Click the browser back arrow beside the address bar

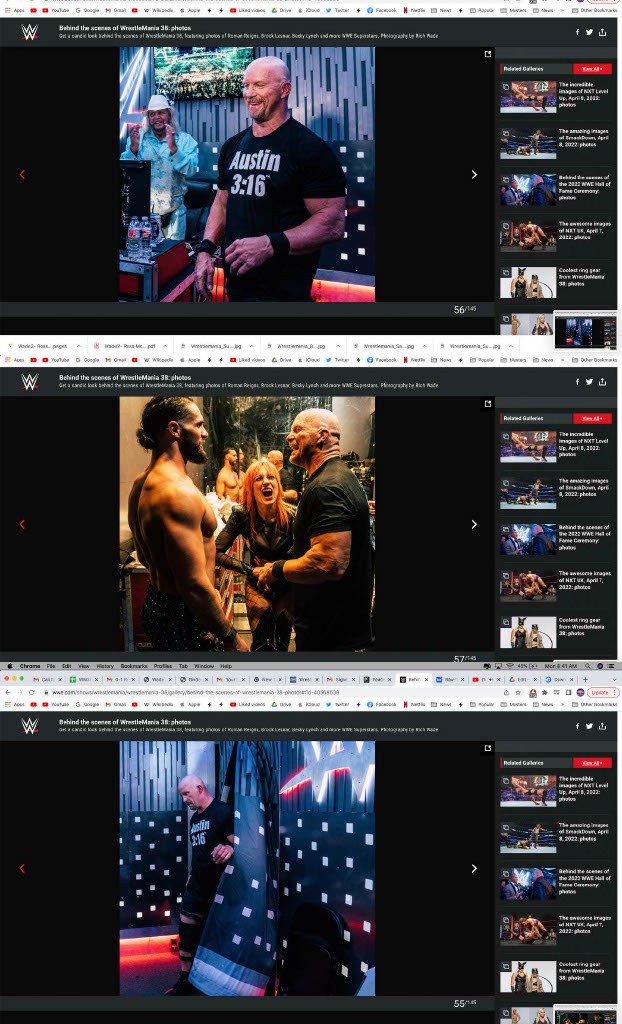(7, 692)
